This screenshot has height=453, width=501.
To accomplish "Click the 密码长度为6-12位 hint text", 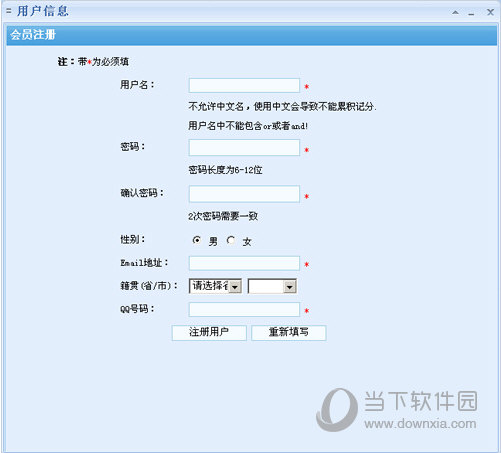I will click(x=225, y=170).
